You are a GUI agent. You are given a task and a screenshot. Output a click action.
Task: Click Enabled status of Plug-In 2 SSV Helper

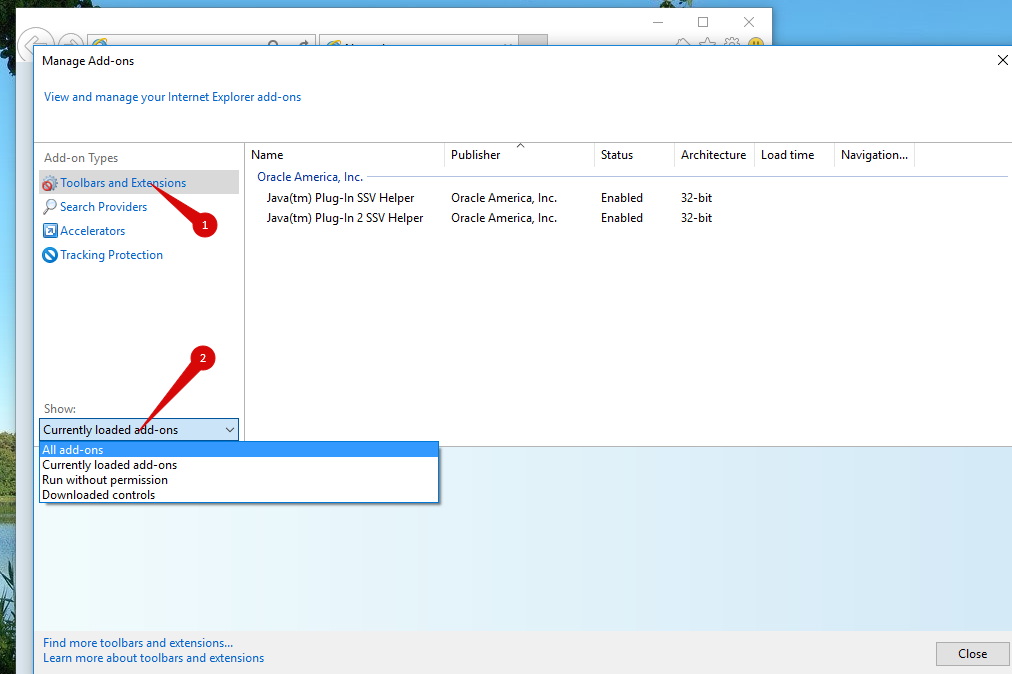[622, 218]
